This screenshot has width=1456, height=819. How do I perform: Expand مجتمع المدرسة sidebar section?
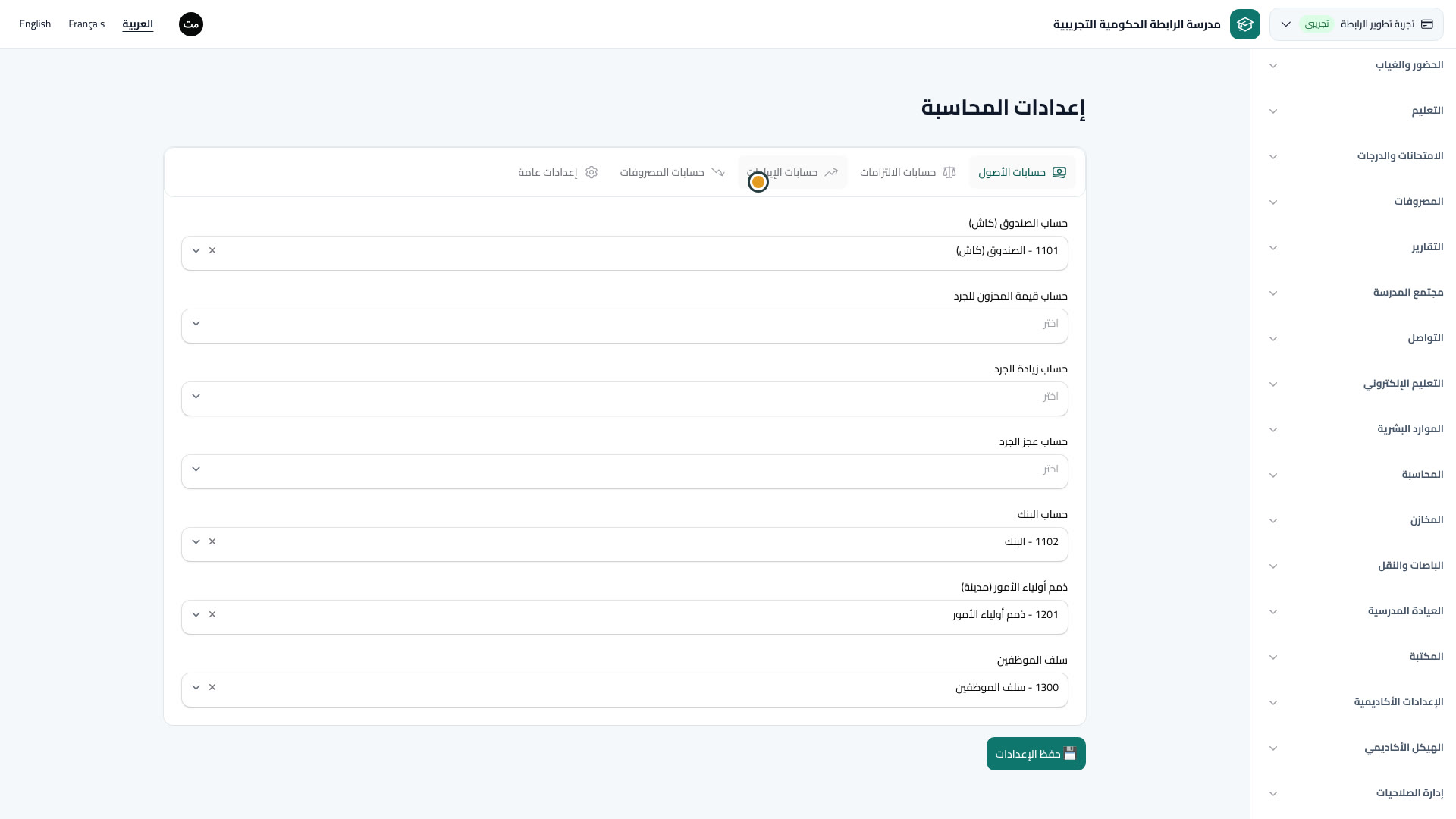1356,293
